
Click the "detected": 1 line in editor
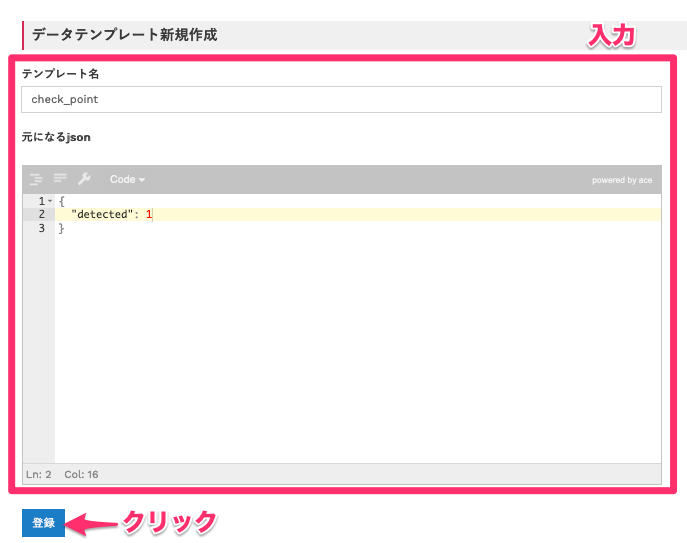point(358,214)
